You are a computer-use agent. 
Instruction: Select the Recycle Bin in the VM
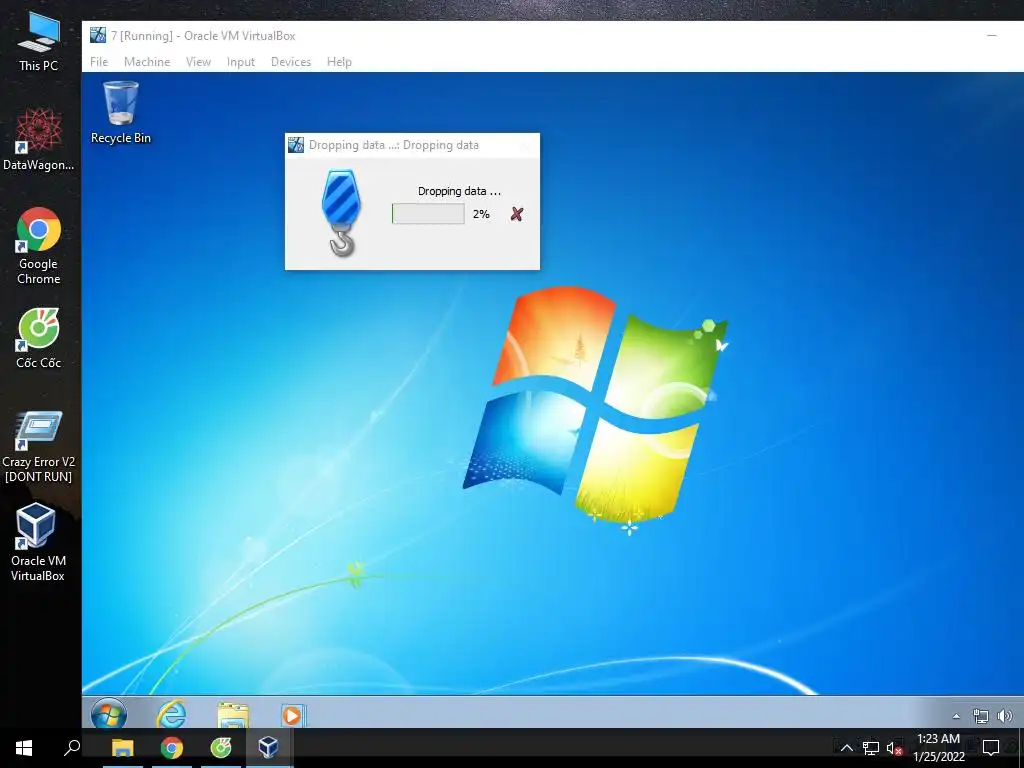click(x=121, y=112)
